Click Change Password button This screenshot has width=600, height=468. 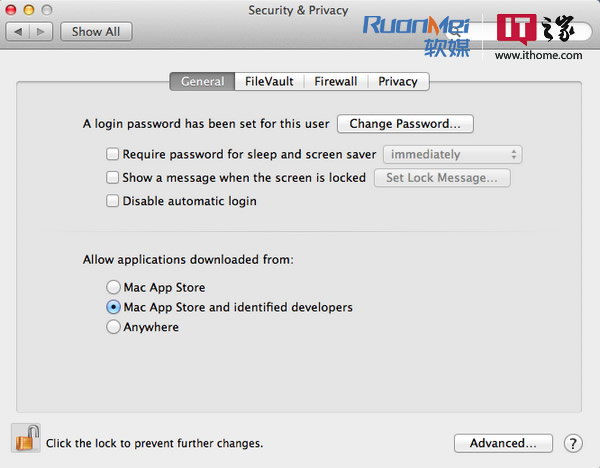coord(405,124)
